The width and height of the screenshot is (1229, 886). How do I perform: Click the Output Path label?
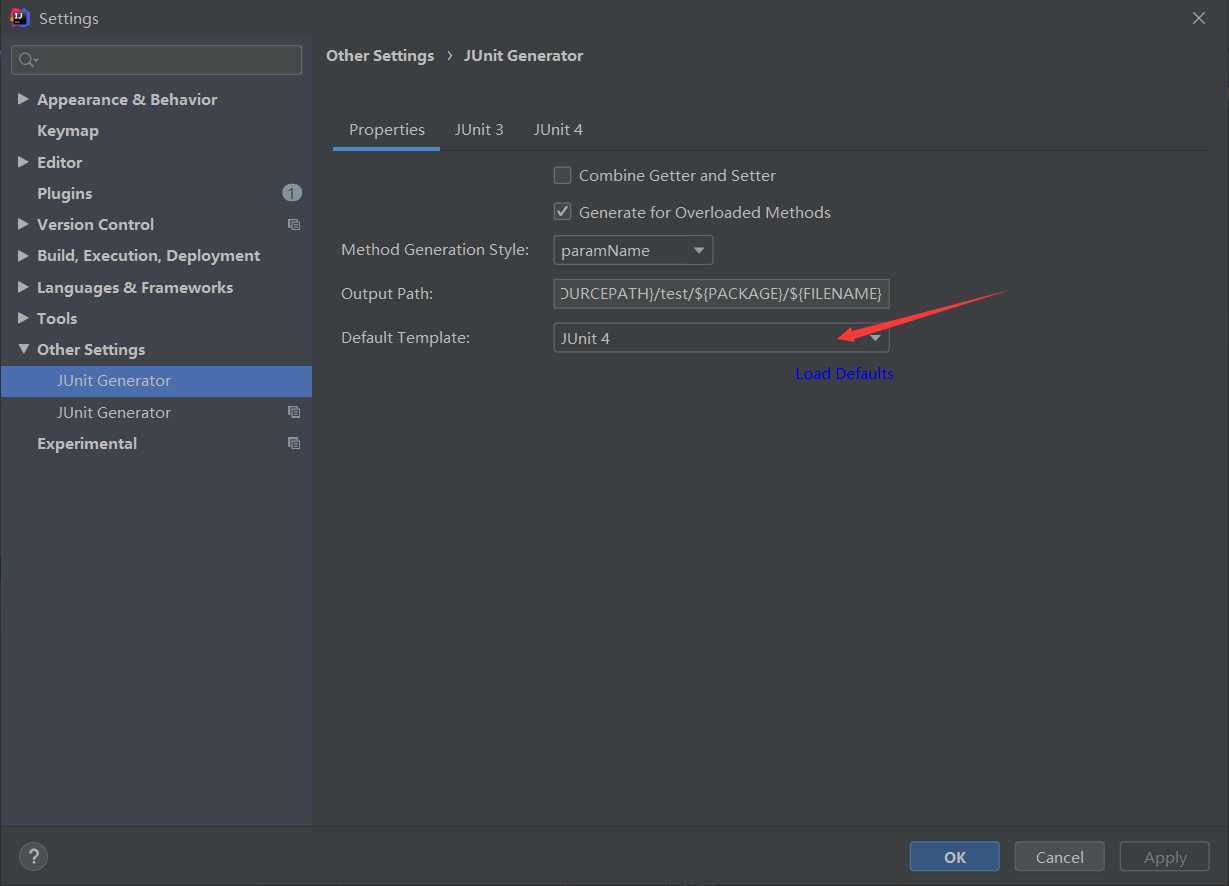[387, 294]
